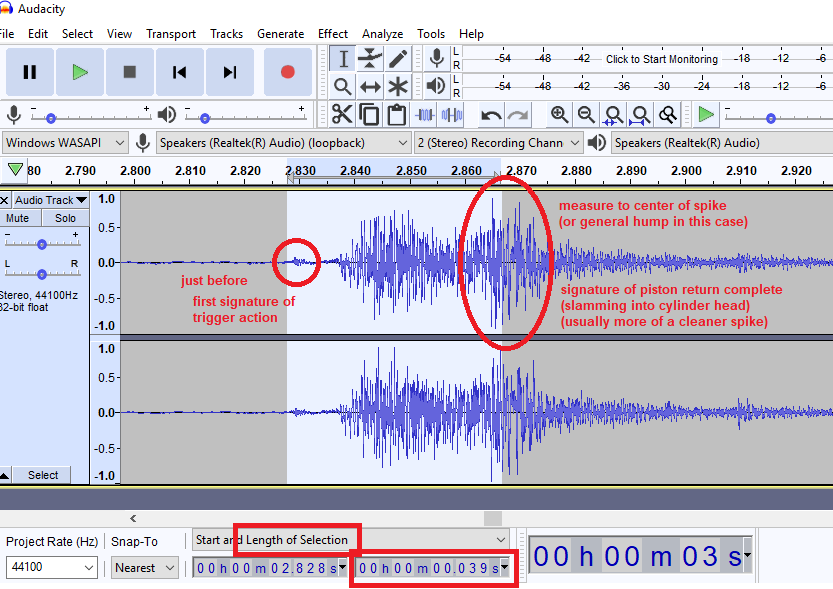Select the Draw pencil tool
The width and height of the screenshot is (833, 589).
tap(398, 59)
